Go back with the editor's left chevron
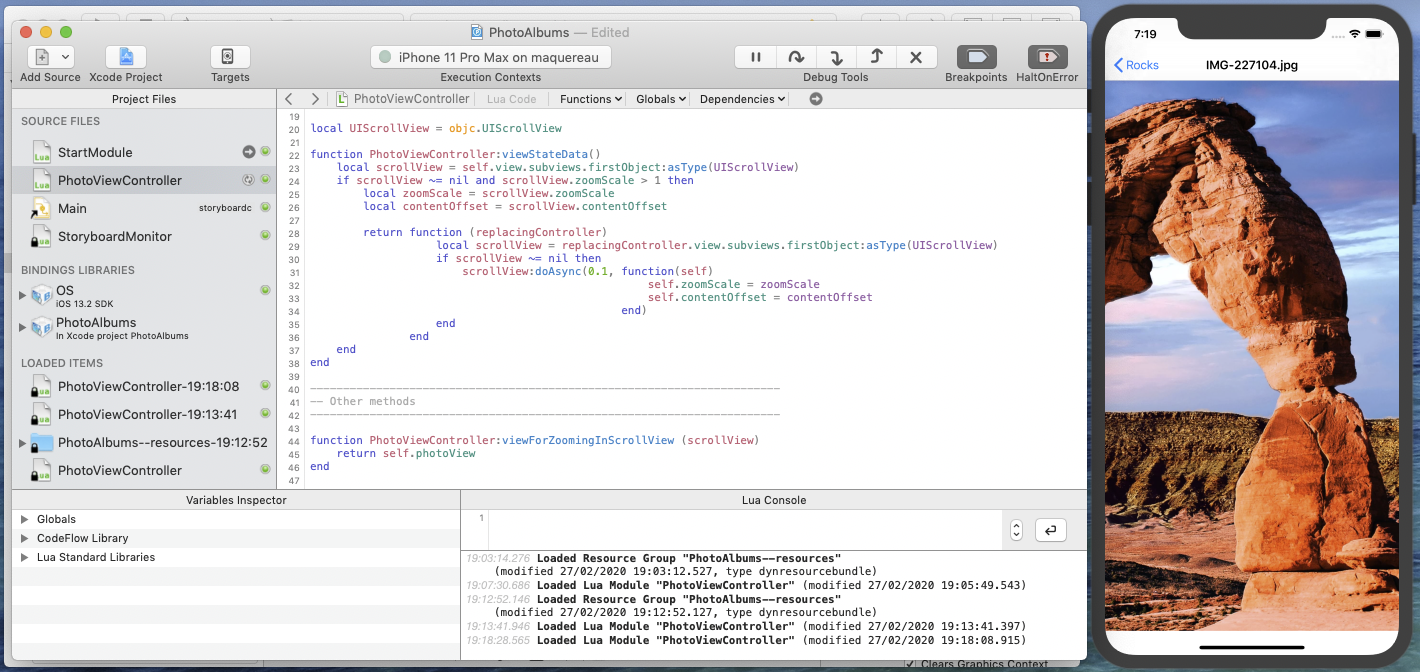Viewport: 1420px width, 672px height. point(289,99)
